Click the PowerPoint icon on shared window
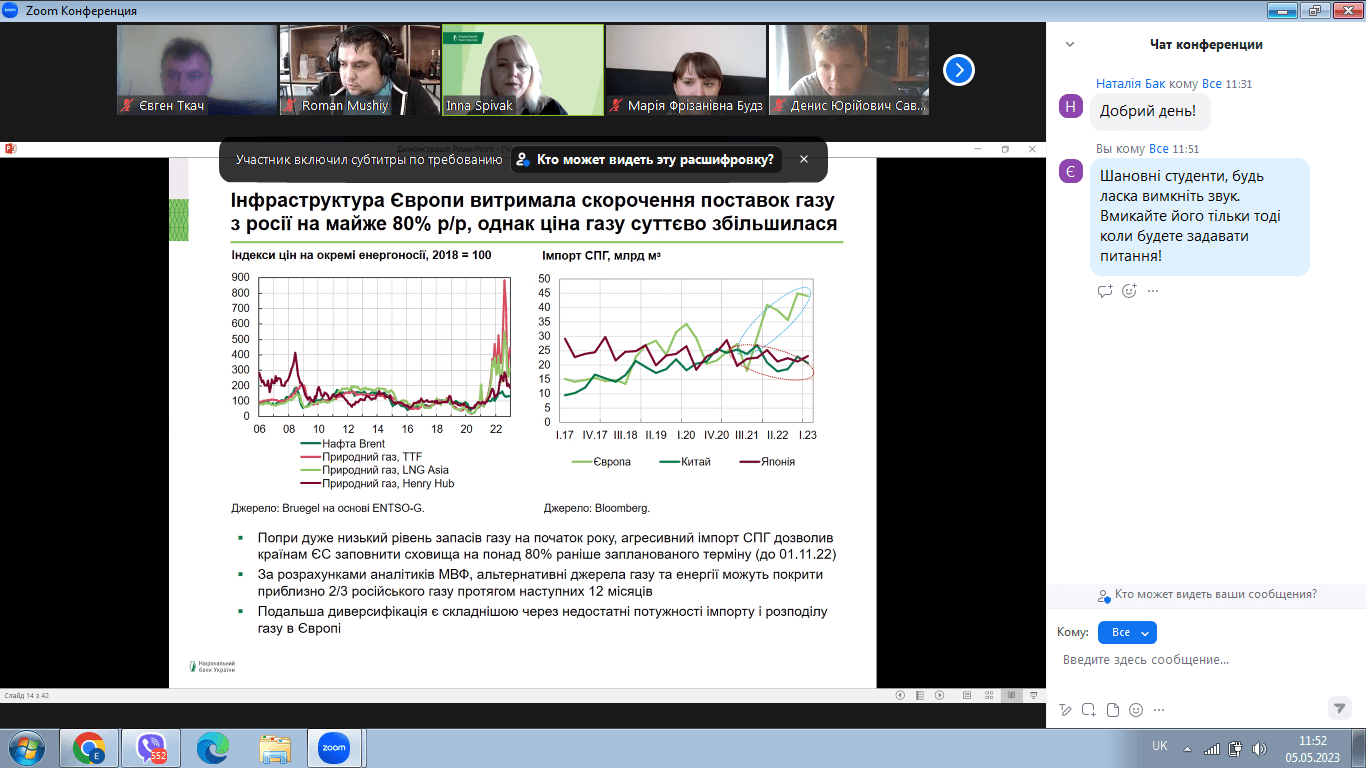This screenshot has height=768, width=1366. [11, 148]
